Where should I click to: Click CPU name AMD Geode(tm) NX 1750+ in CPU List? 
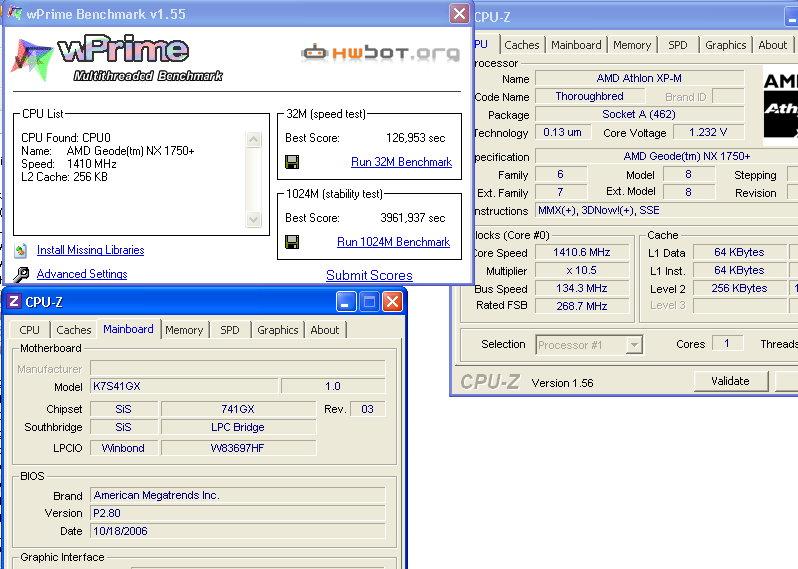tap(130, 151)
